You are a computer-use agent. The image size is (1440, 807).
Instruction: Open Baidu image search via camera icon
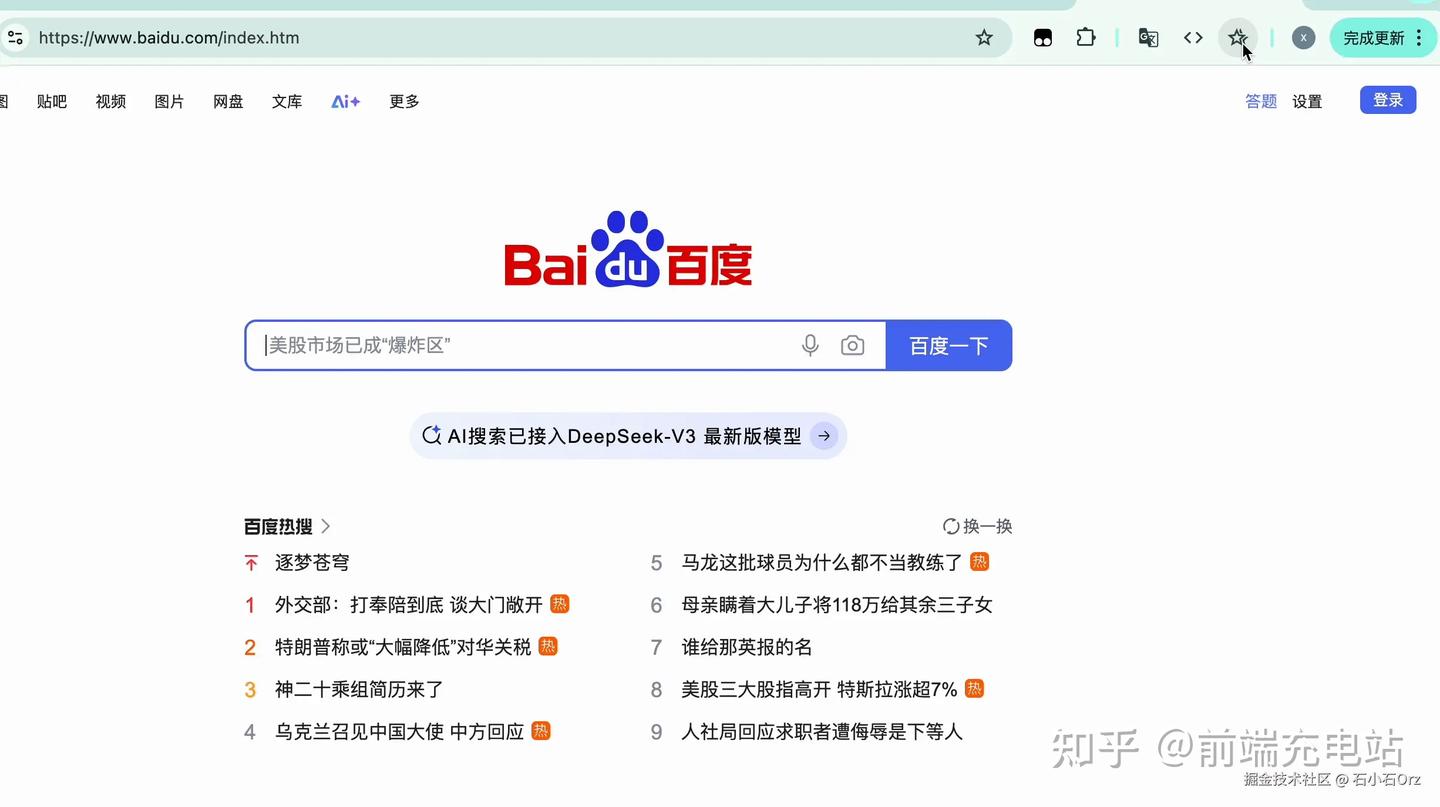coord(852,345)
